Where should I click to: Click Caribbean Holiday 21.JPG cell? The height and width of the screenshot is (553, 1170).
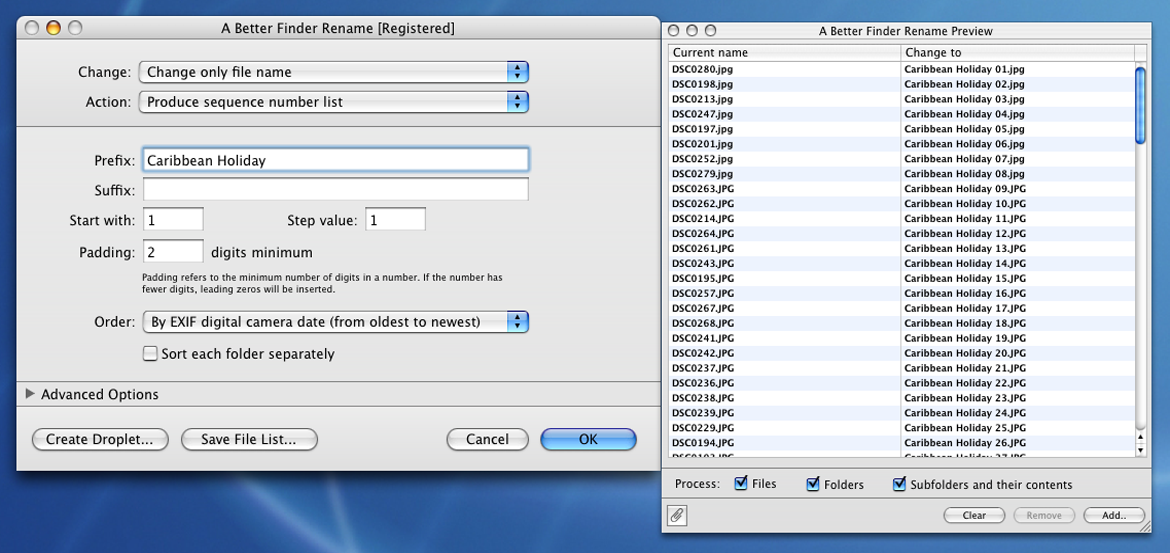coord(1018,368)
